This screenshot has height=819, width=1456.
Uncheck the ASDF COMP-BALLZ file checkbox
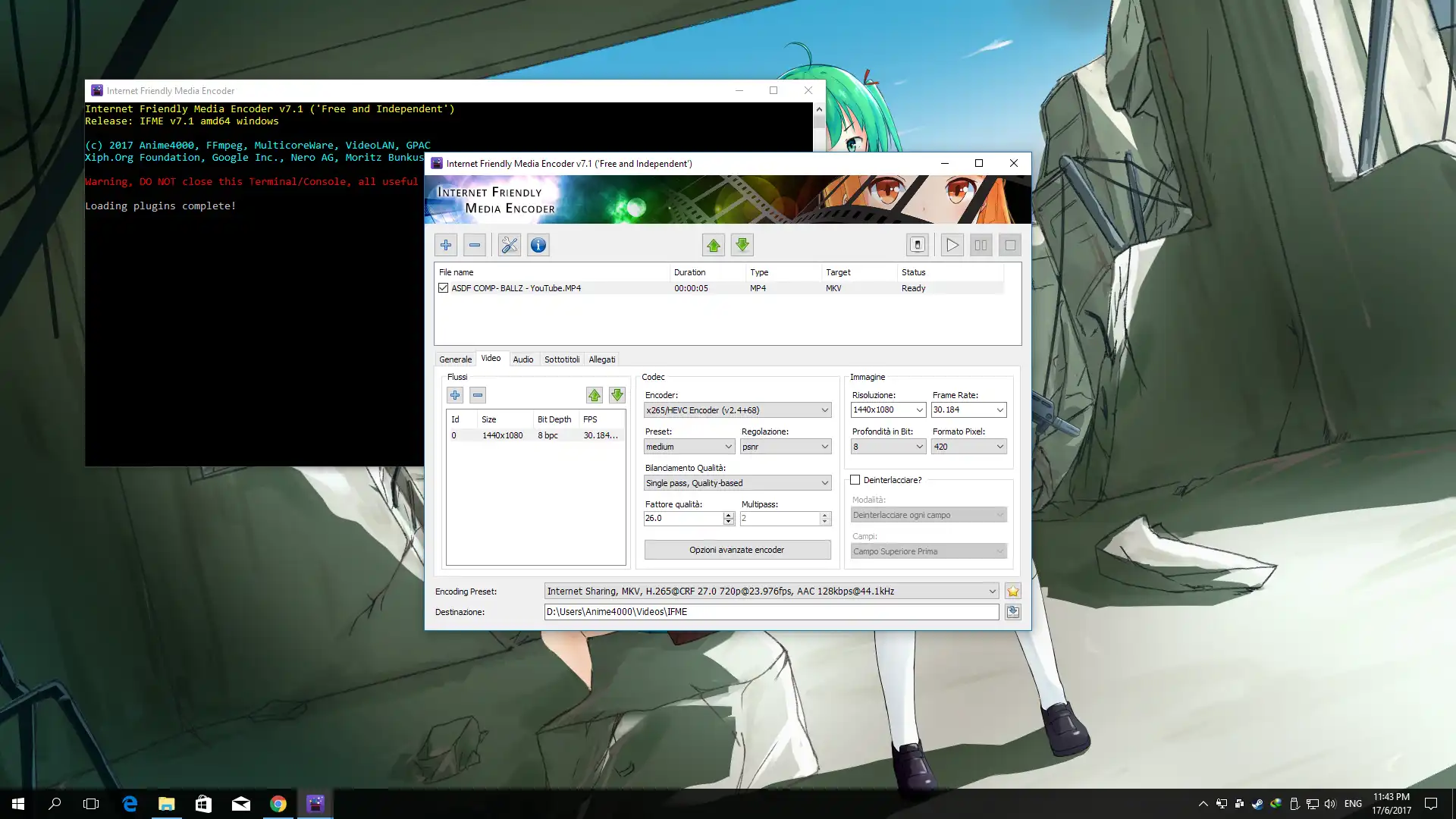click(x=444, y=288)
